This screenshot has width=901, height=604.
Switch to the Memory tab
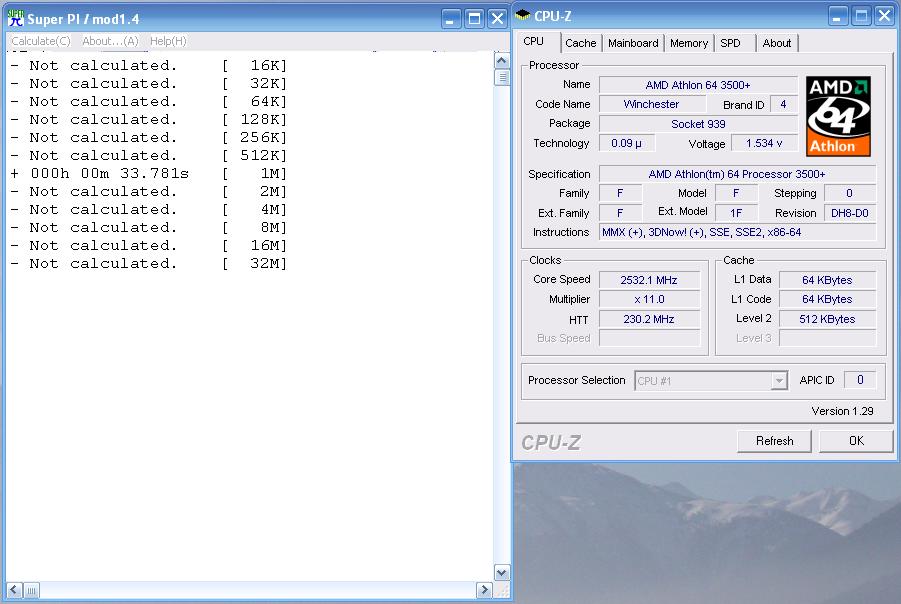point(688,43)
